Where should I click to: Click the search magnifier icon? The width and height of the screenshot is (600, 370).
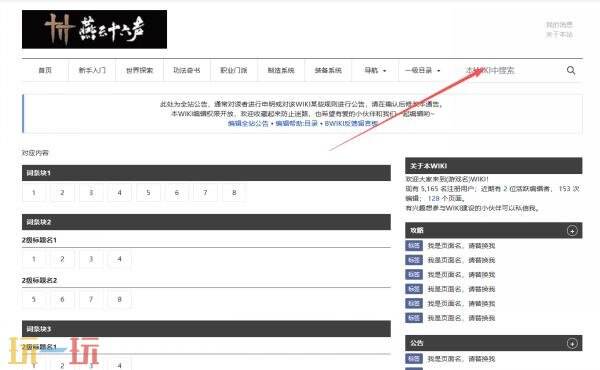pos(571,70)
